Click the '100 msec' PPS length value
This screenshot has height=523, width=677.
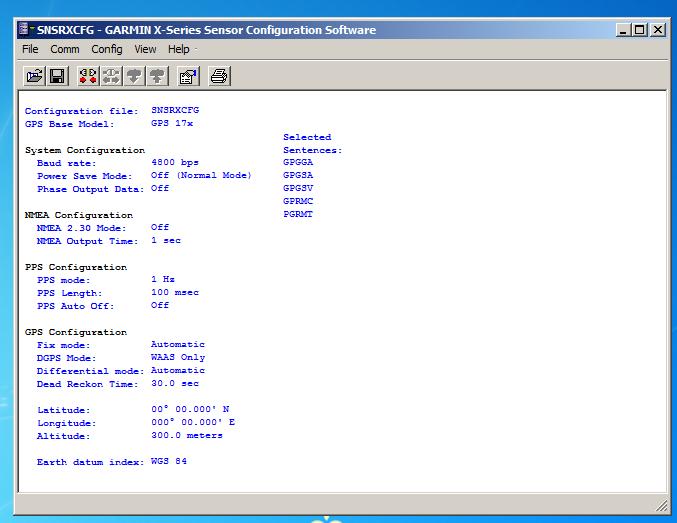click(x=175, y=292)
